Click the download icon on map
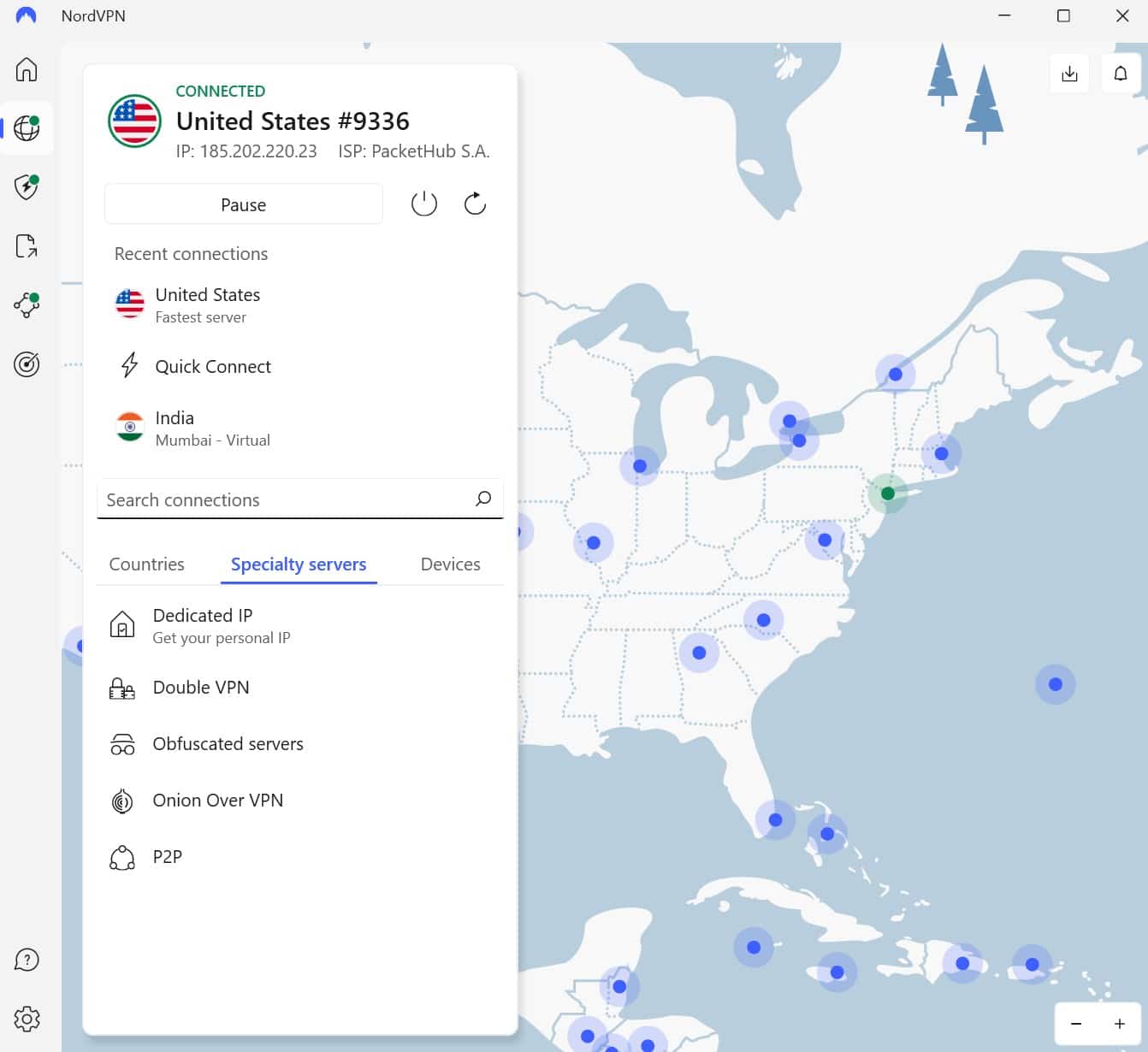Viewport: 1148px width, 1052px height. coord(1069,74)
